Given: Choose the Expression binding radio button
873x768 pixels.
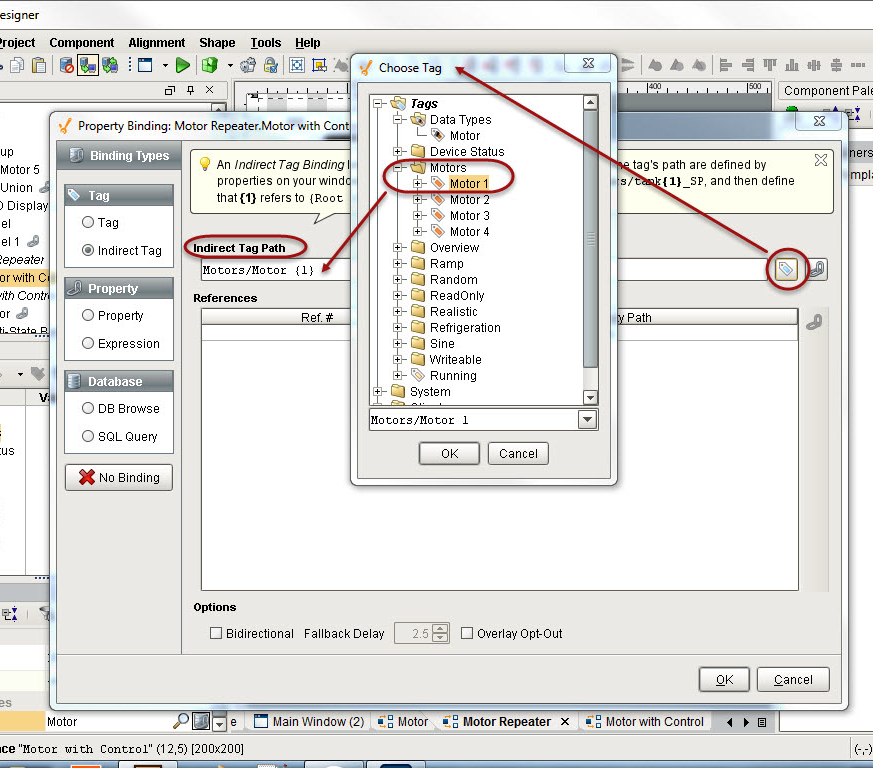Looking at the screenshot, I should coord(88,344).
